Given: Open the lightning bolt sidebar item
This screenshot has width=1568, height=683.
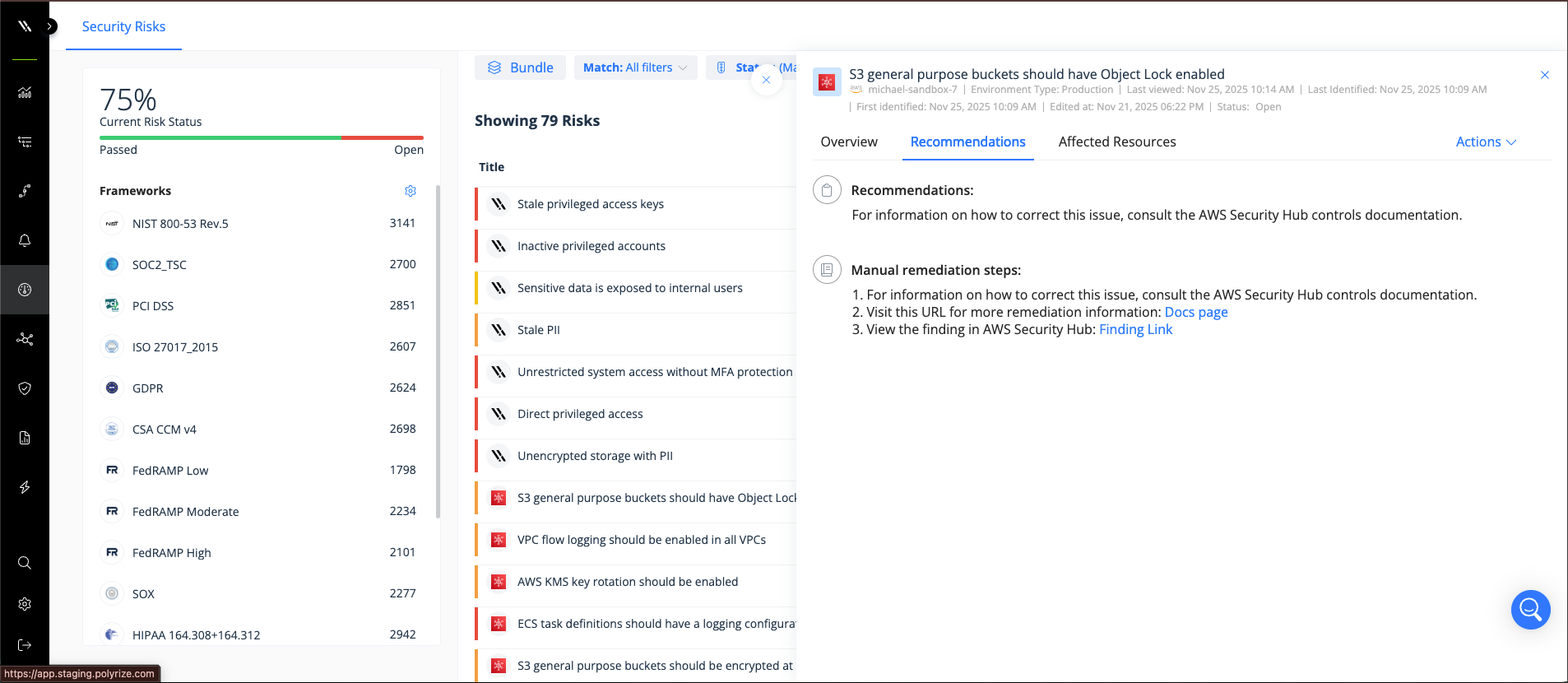Looking at the screenshot, I should (x=25, y=487).
